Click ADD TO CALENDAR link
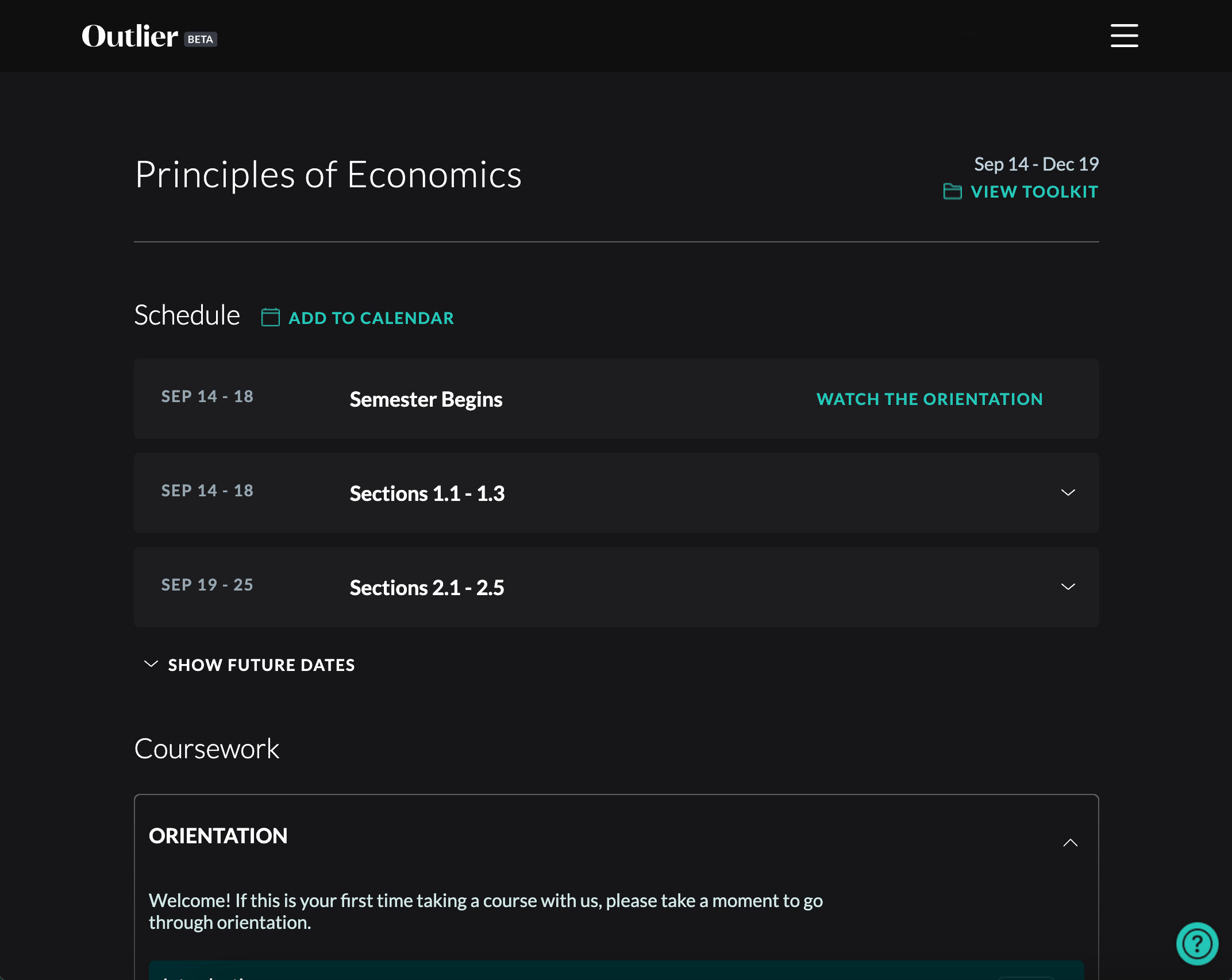Viewport: 1232px width, 980px height. (371, 318)
